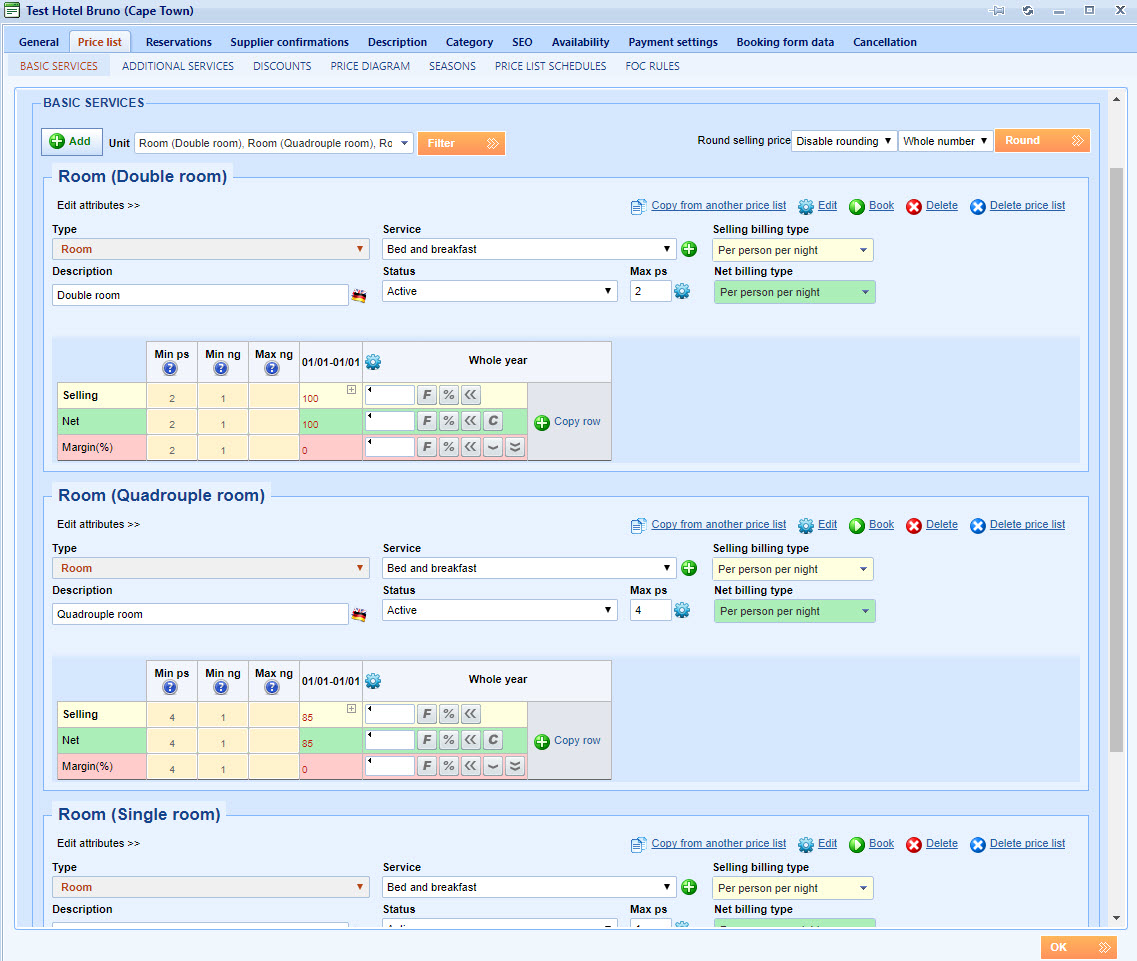This screenshot has height=961, width=1137.
Task: Click the F button in Double room Selling row
Action: pyautogui.click(x=427, y=395)
